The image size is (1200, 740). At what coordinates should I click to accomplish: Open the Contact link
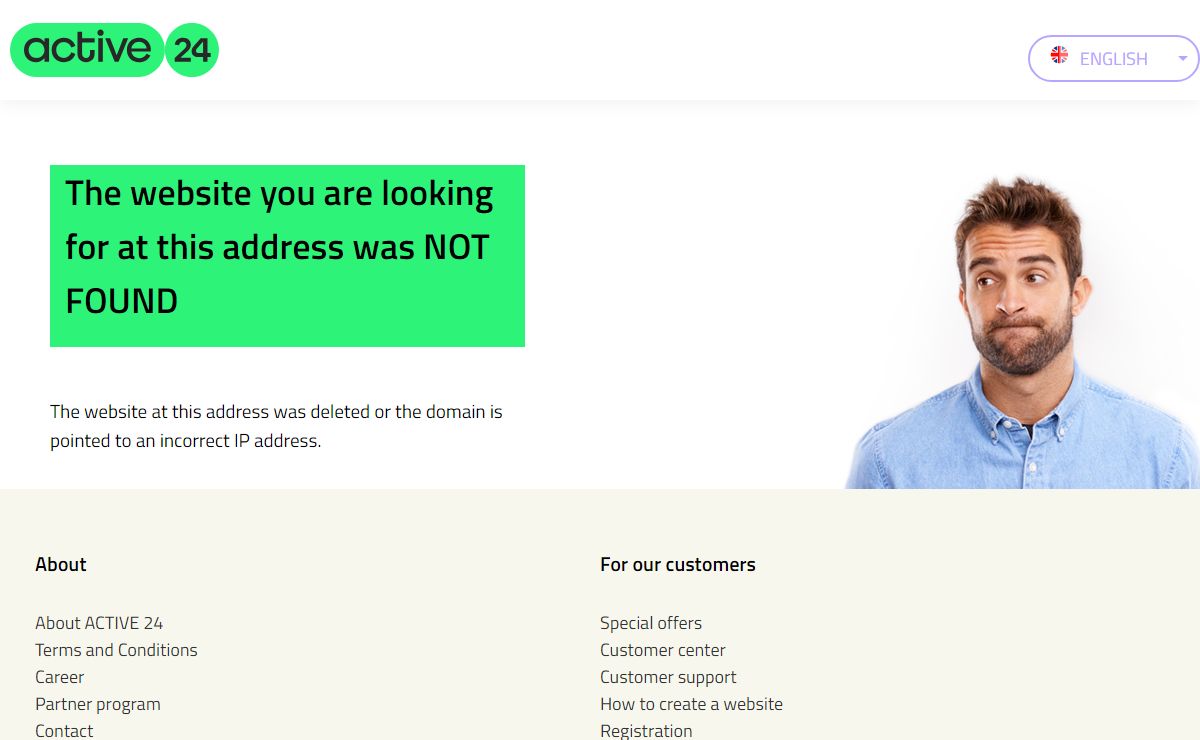click(x=64, y=730)
